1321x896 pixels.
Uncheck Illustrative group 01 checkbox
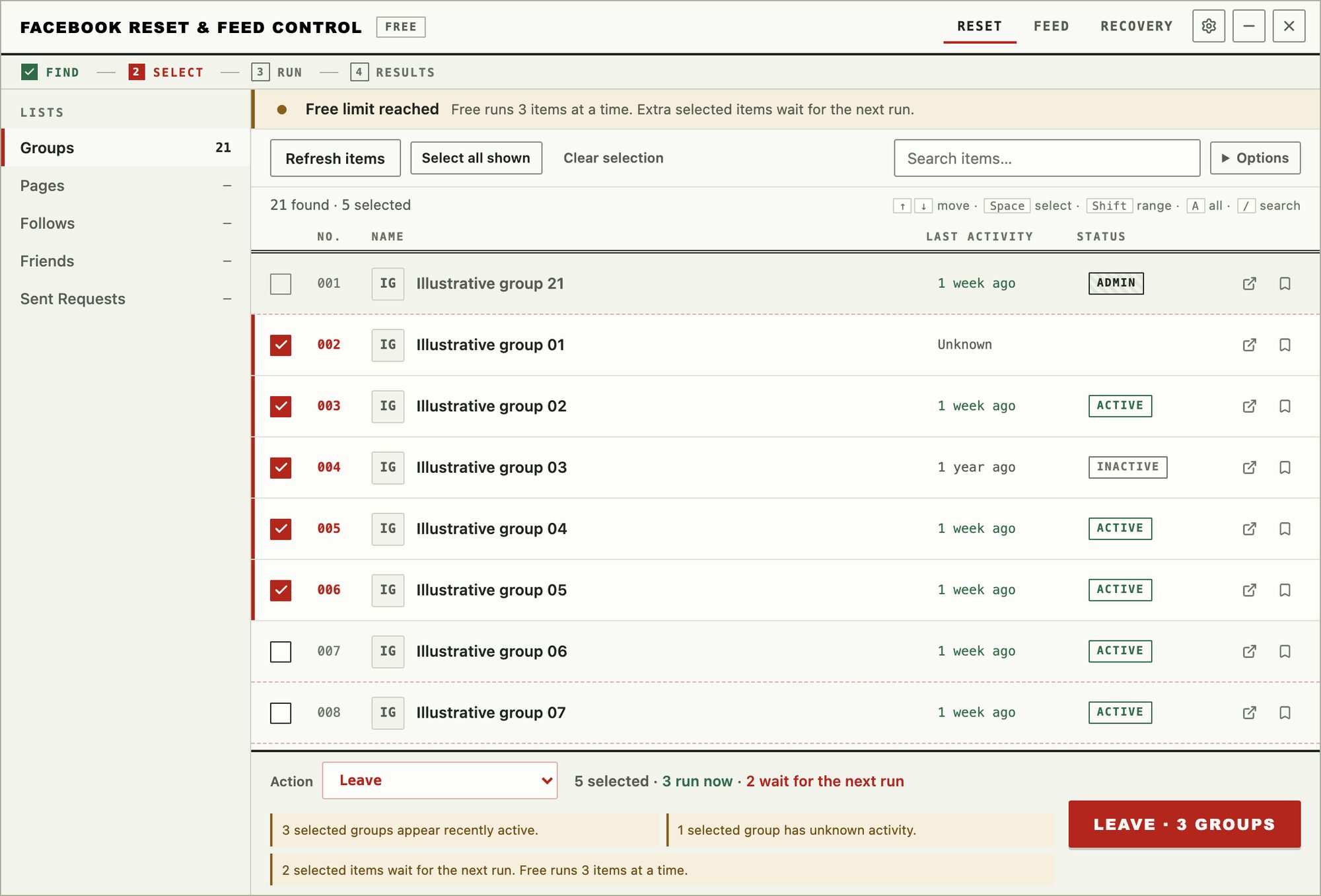click(x=281, y=345)
